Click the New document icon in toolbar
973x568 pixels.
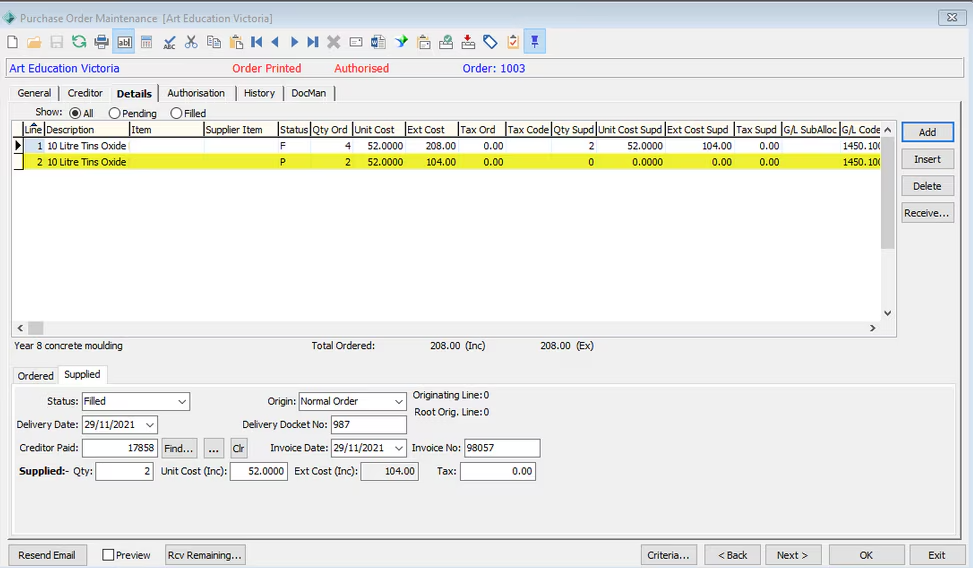point(12,42)
